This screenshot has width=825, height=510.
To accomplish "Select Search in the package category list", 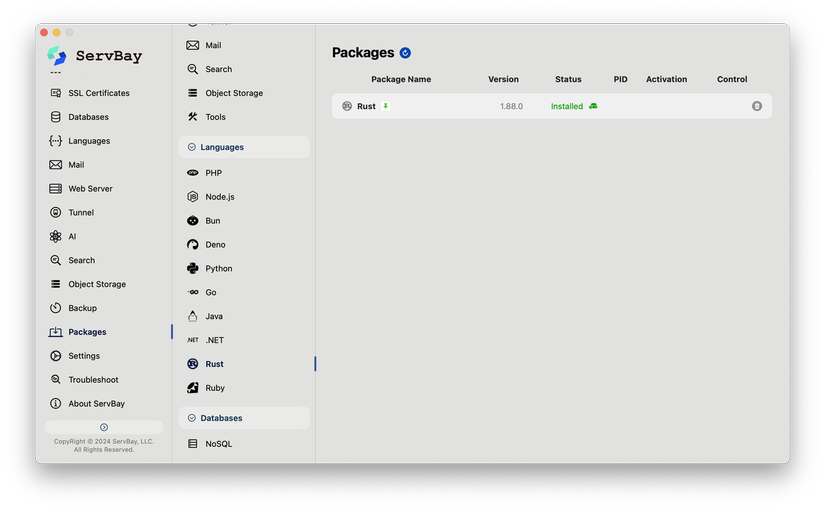I will 209,69.
